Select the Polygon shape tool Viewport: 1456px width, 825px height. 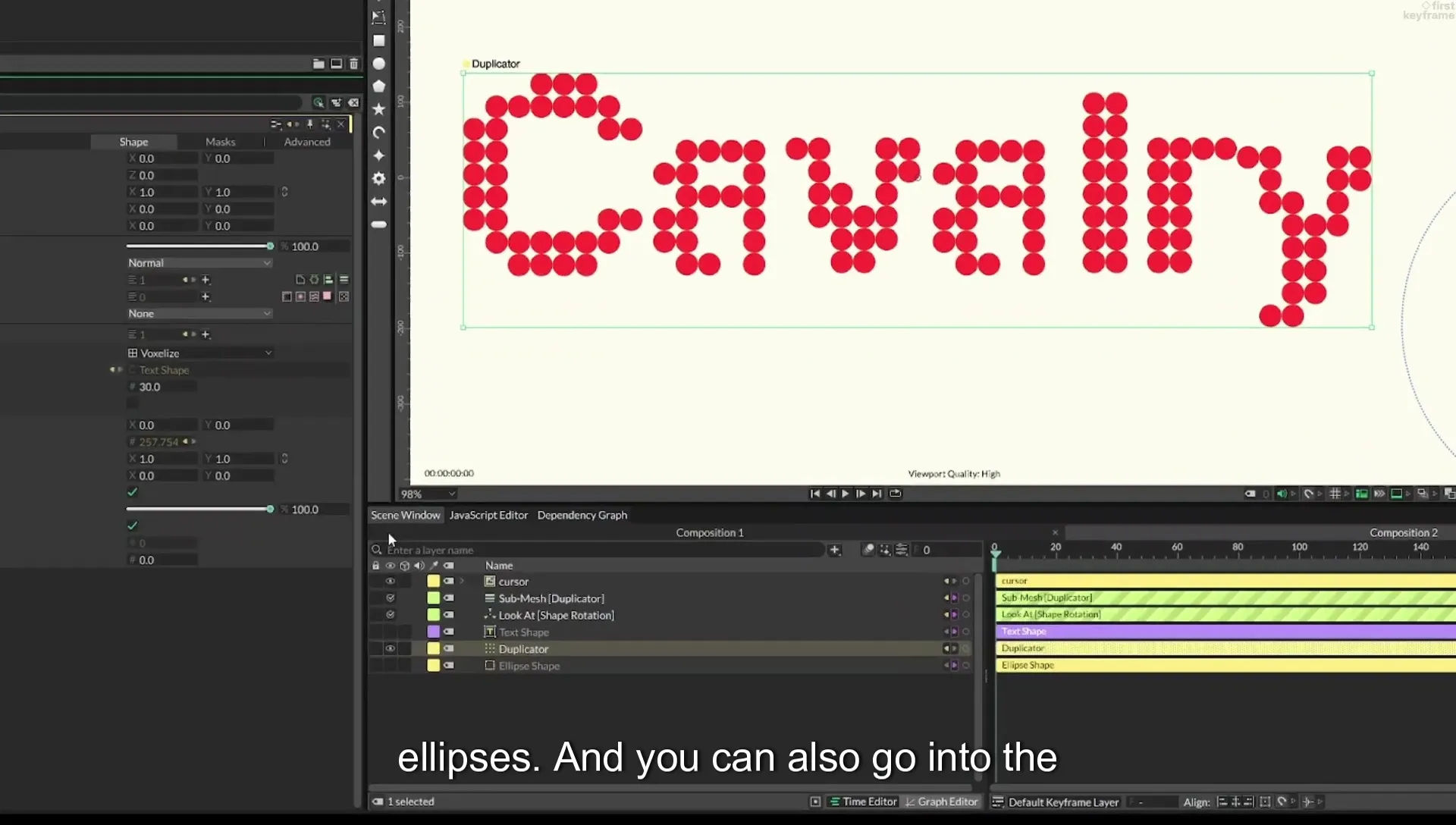379,86
